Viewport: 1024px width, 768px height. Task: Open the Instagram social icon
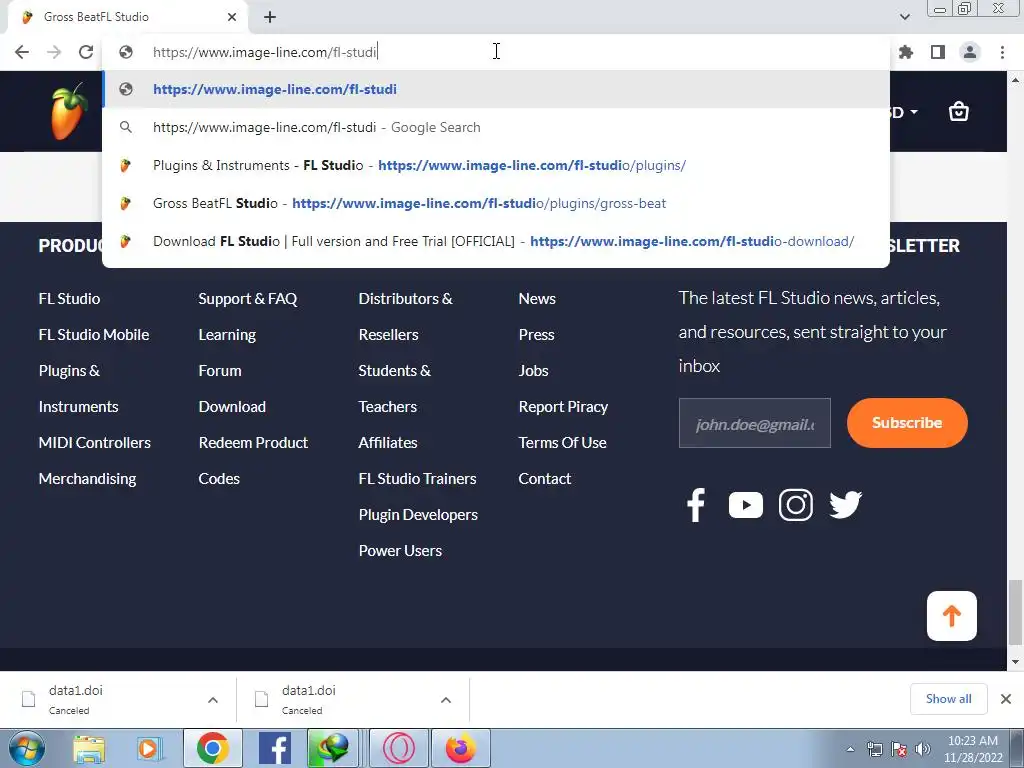click(795, 505)
